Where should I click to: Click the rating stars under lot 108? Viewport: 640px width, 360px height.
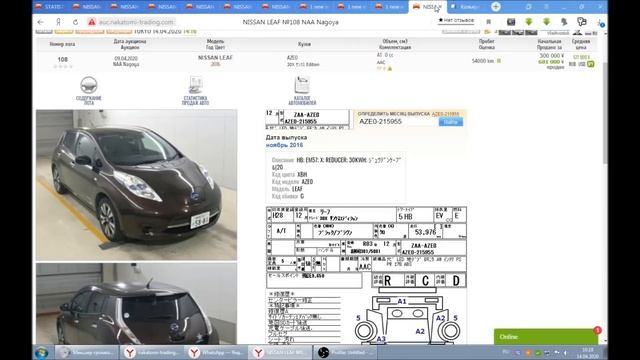coord(62,66)
